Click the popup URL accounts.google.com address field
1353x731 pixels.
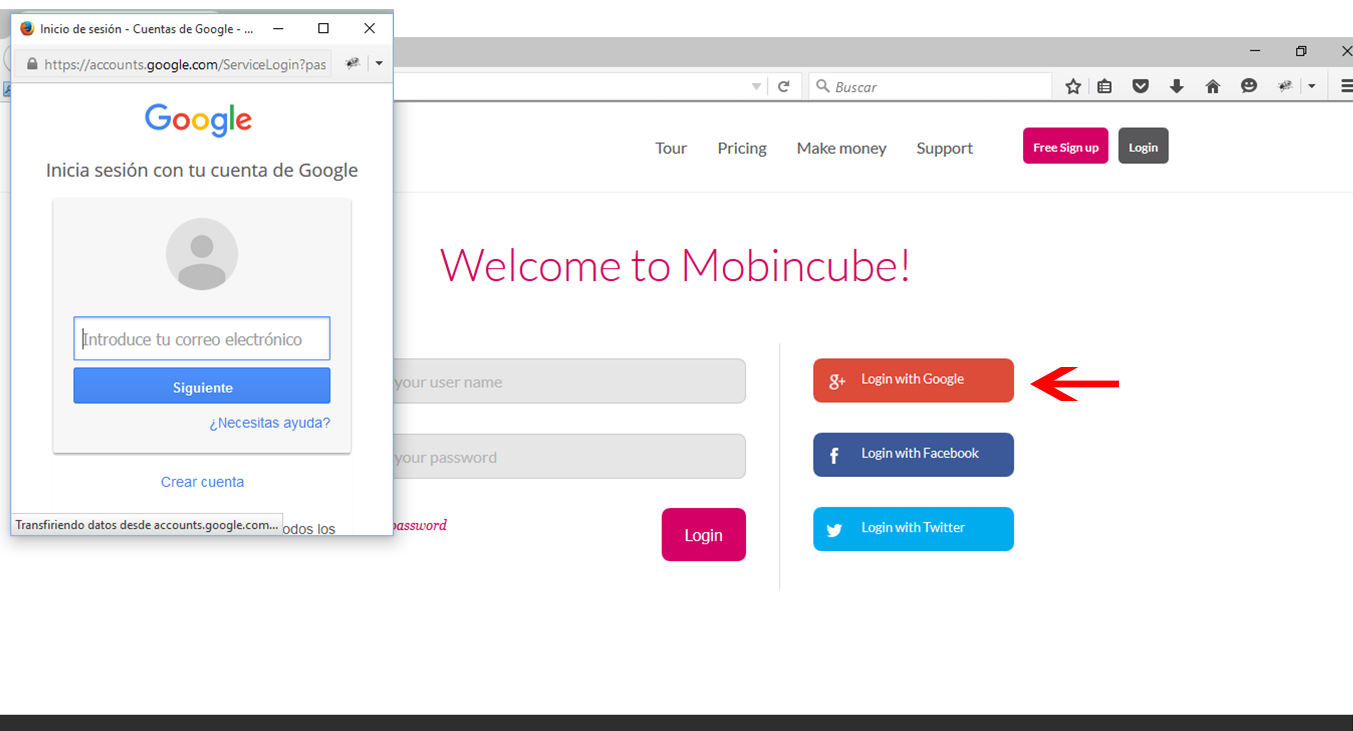[173, 64]
